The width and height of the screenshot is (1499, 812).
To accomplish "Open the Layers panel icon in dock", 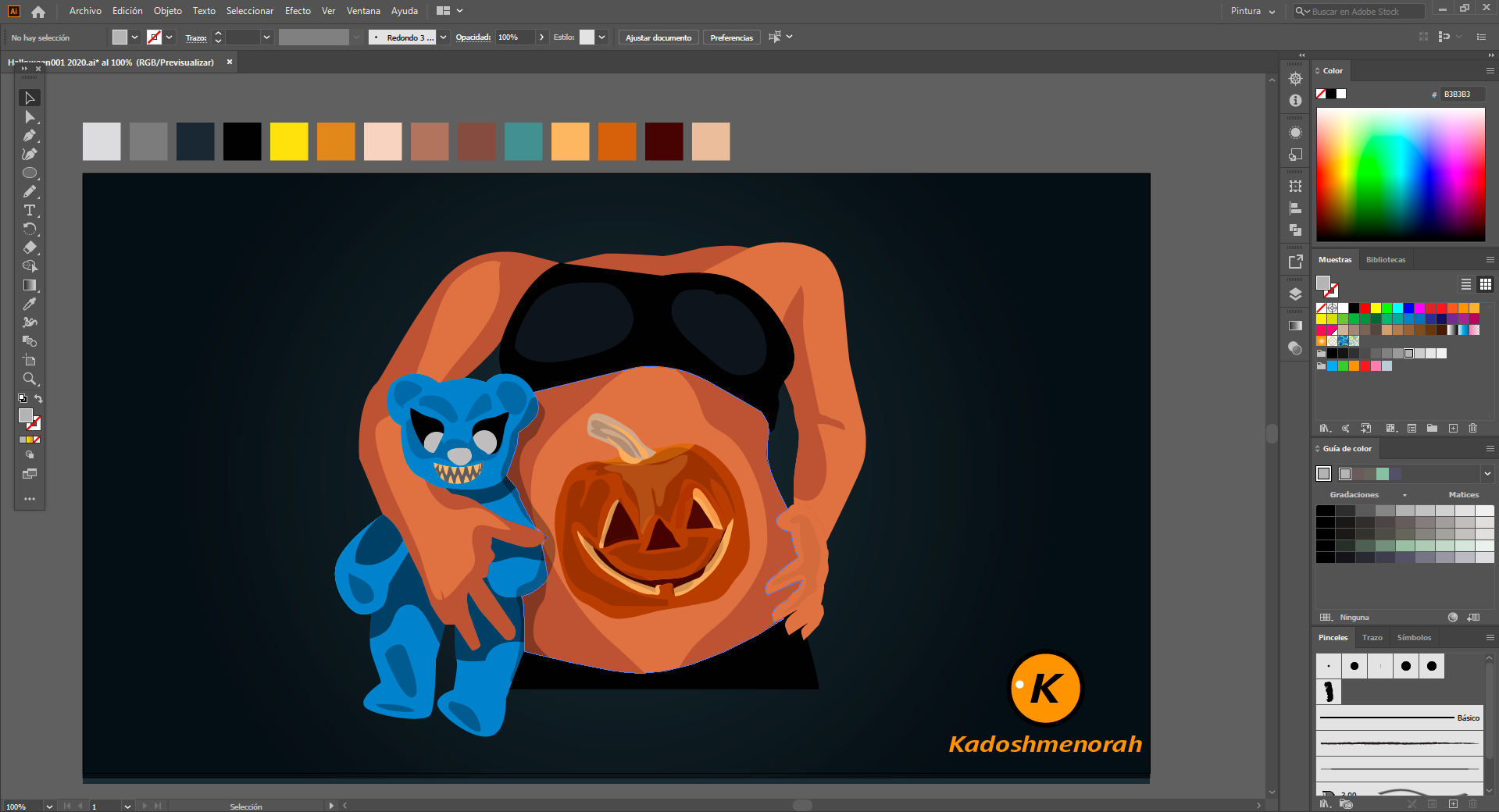I will point(1295,294).
